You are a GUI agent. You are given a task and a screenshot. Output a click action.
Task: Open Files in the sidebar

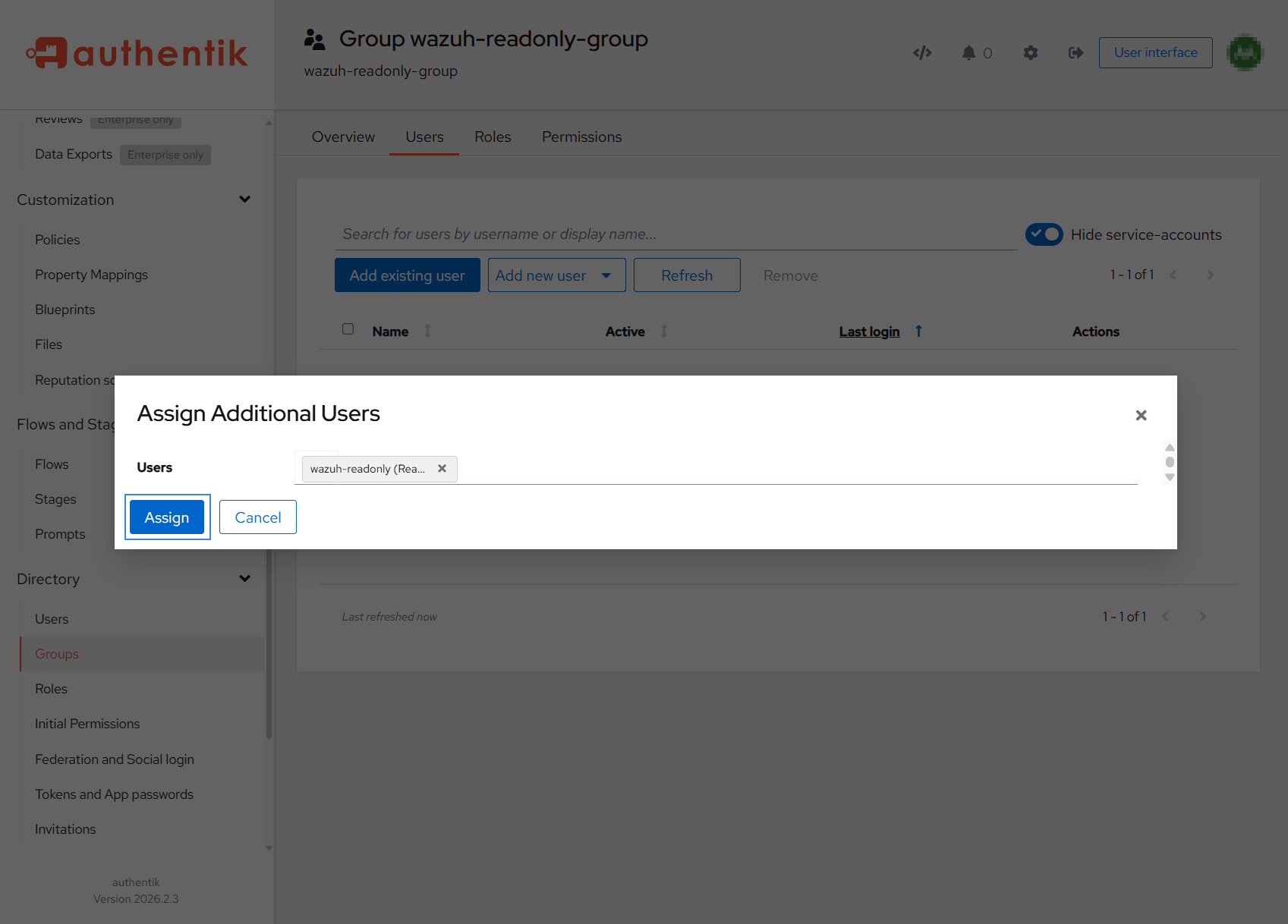pyautogui.click(x=49, y=344)
